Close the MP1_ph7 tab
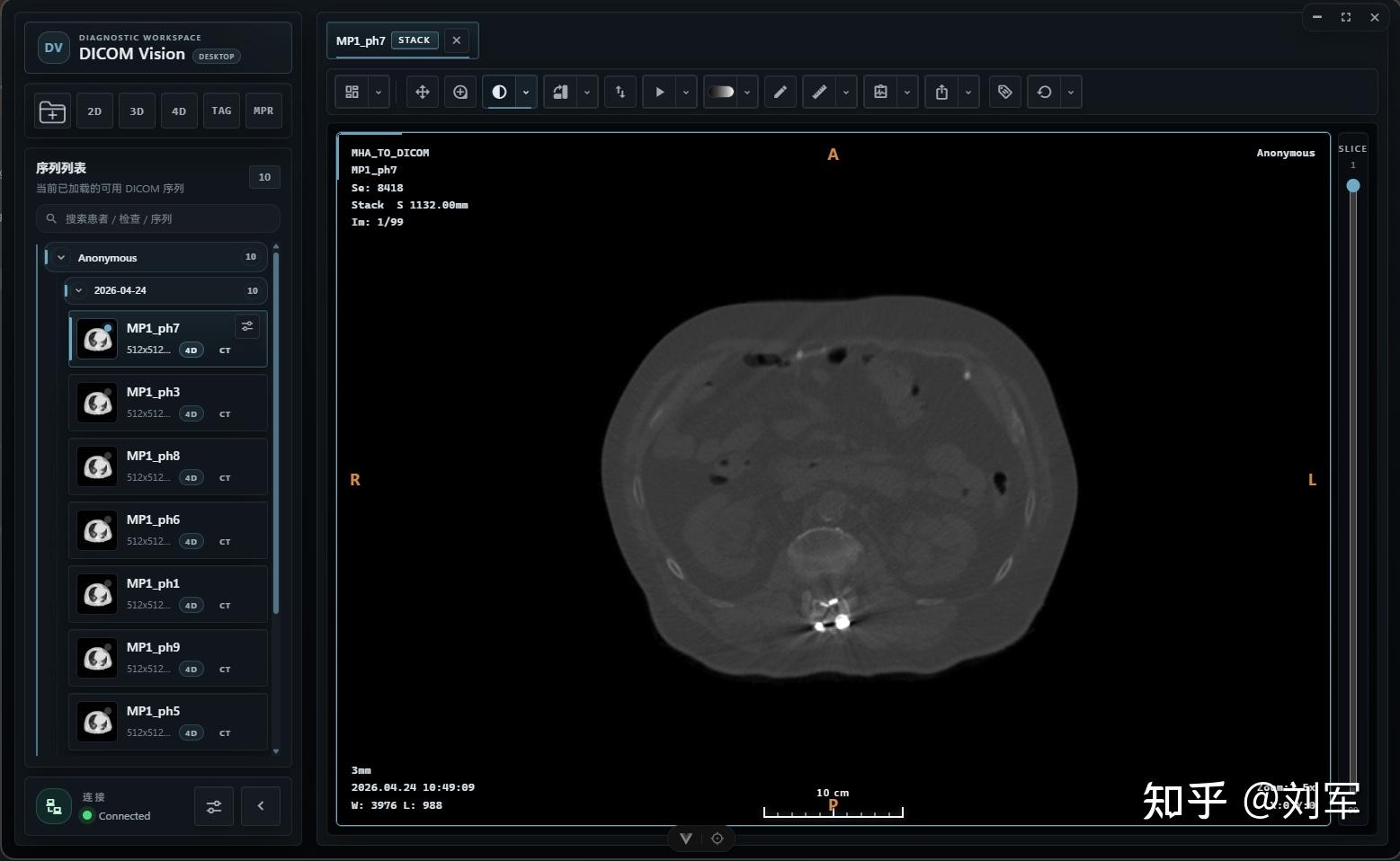The image size is (1400, 861). pyautogui.click(x=457, y=40)
